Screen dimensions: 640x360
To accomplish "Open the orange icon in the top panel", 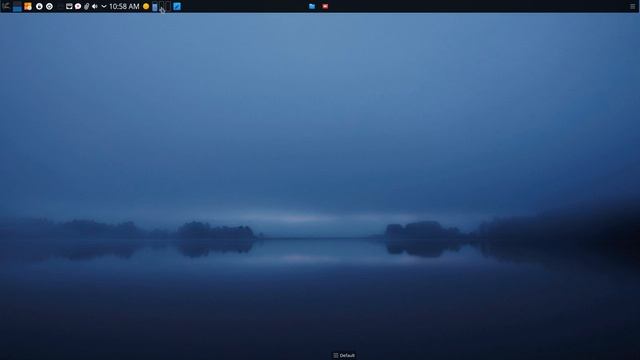I will (x=28, y=6).
